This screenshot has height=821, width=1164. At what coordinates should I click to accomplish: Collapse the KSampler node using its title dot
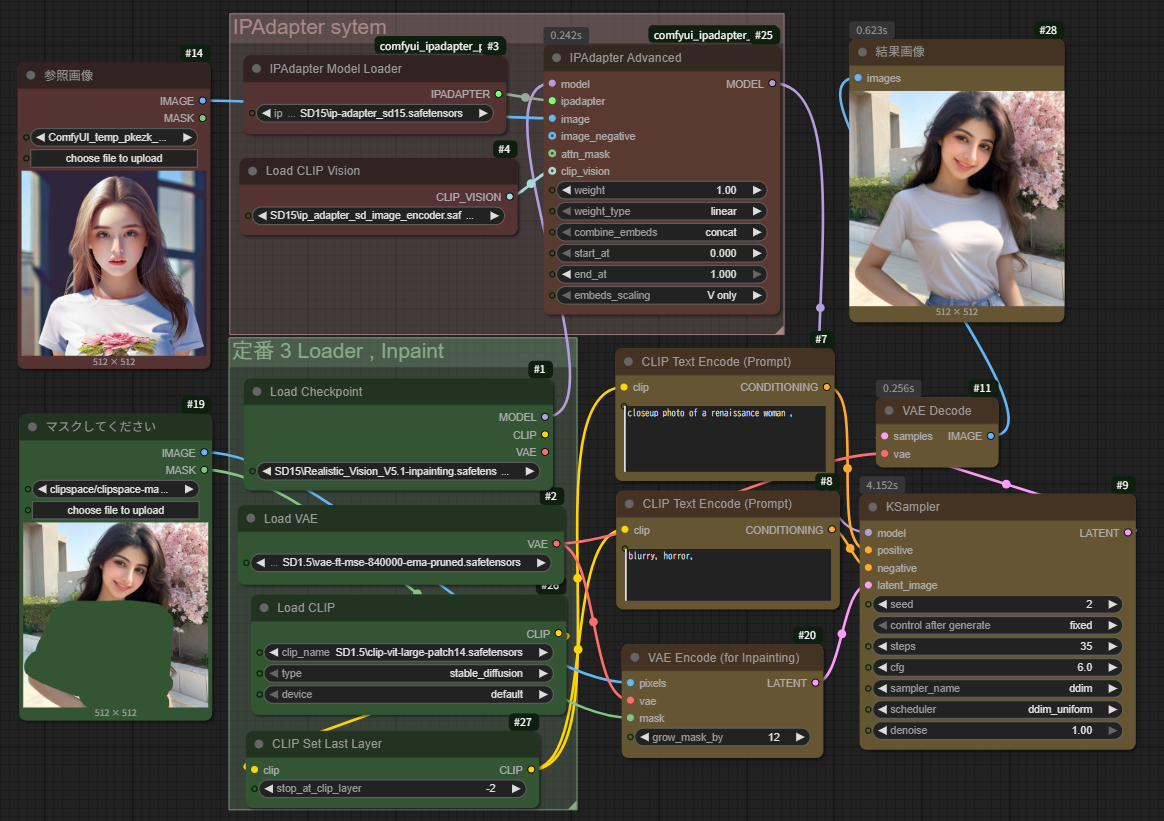(x=873, y=507)
